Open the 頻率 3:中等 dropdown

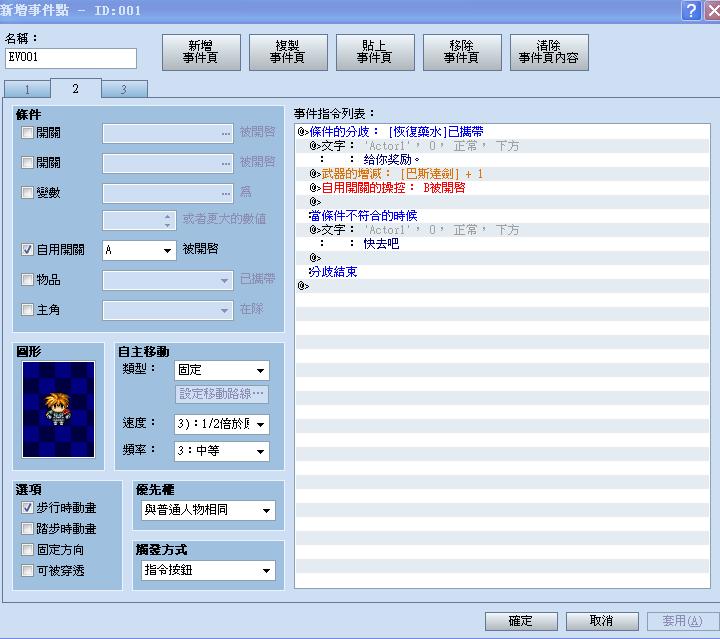click(x=222, y=451)
